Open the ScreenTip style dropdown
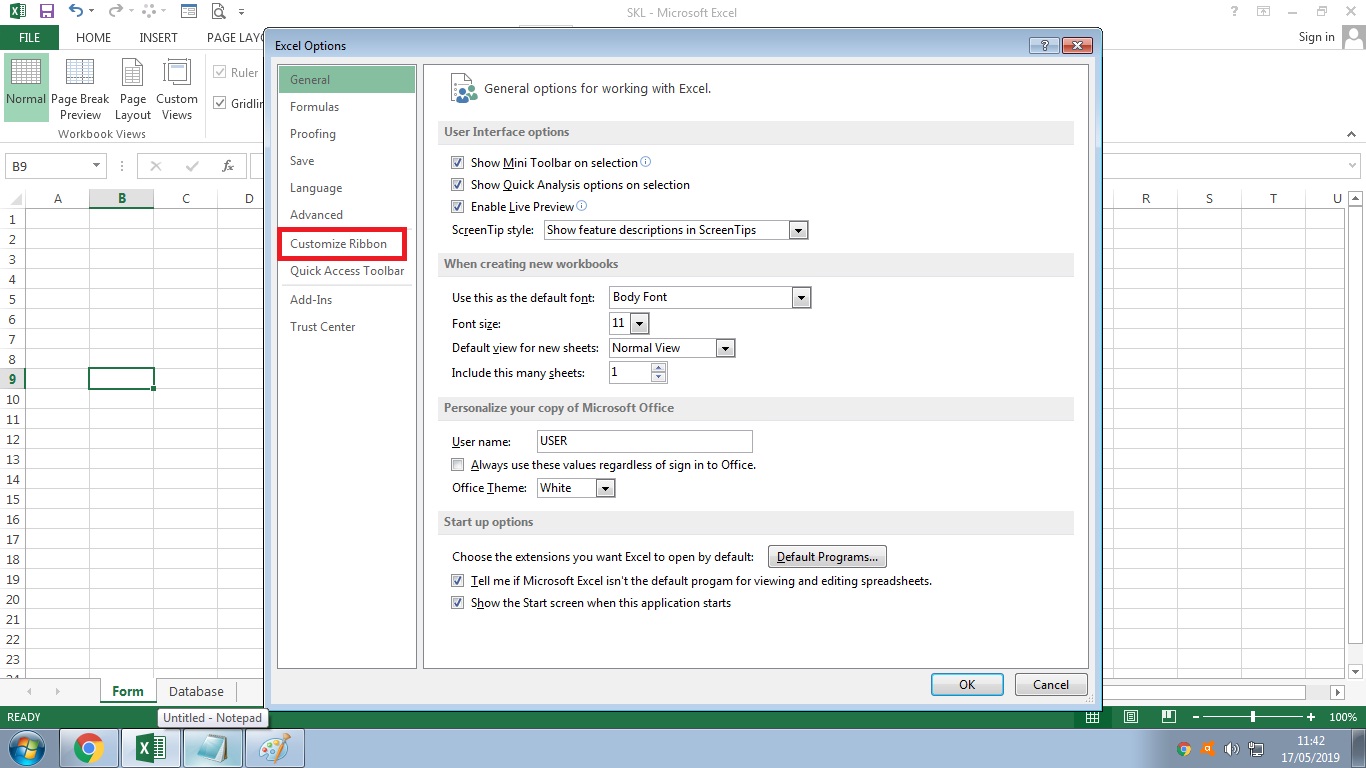This screenshot has width=1366, height=768. pos(798,229)
